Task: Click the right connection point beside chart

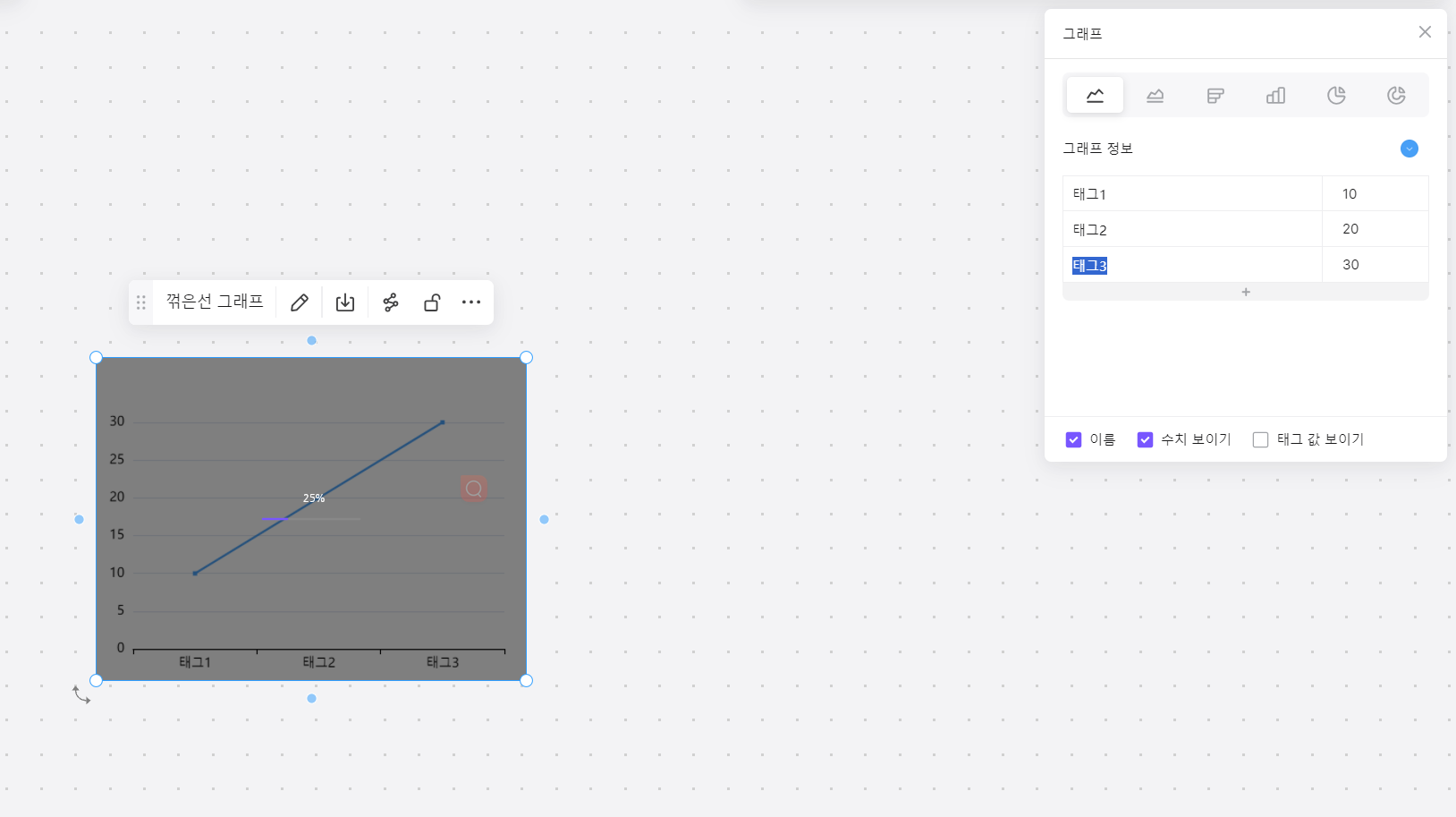Action: click(x=544, y=519)
